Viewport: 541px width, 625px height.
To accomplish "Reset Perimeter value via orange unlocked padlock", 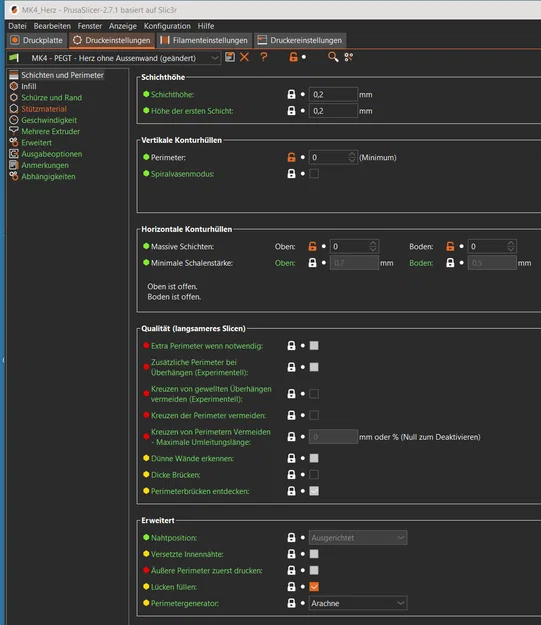I will pyautogui.click(x=291, y=157).
